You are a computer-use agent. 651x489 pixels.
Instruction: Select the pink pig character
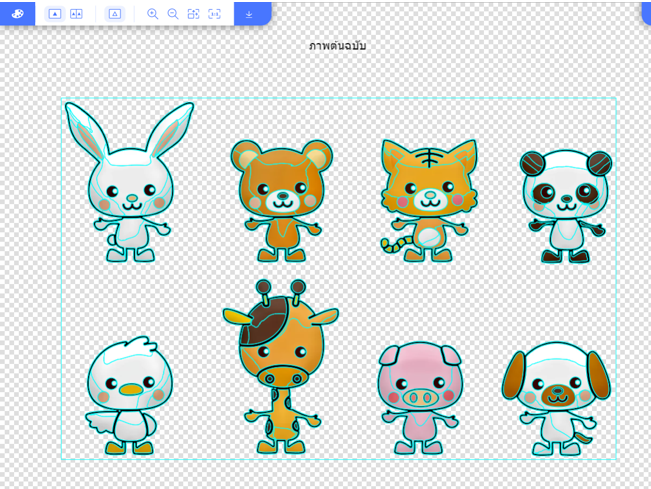coord(419,398)
